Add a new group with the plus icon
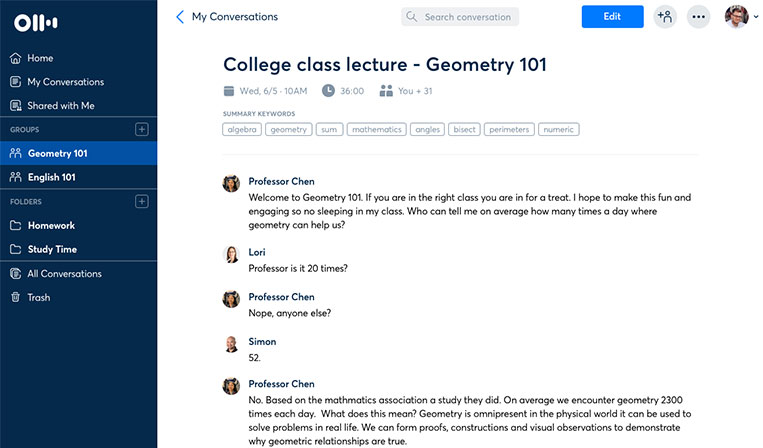 142,129
